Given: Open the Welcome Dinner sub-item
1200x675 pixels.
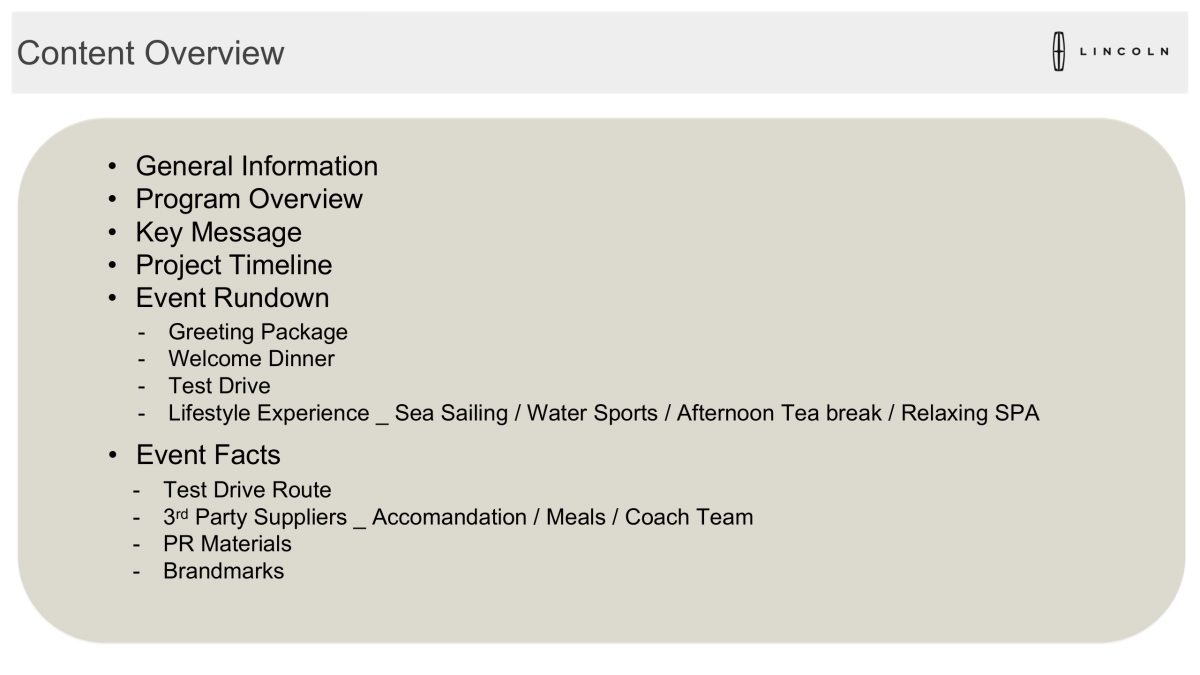Looking at the screenshot, I should pos(251,358).
